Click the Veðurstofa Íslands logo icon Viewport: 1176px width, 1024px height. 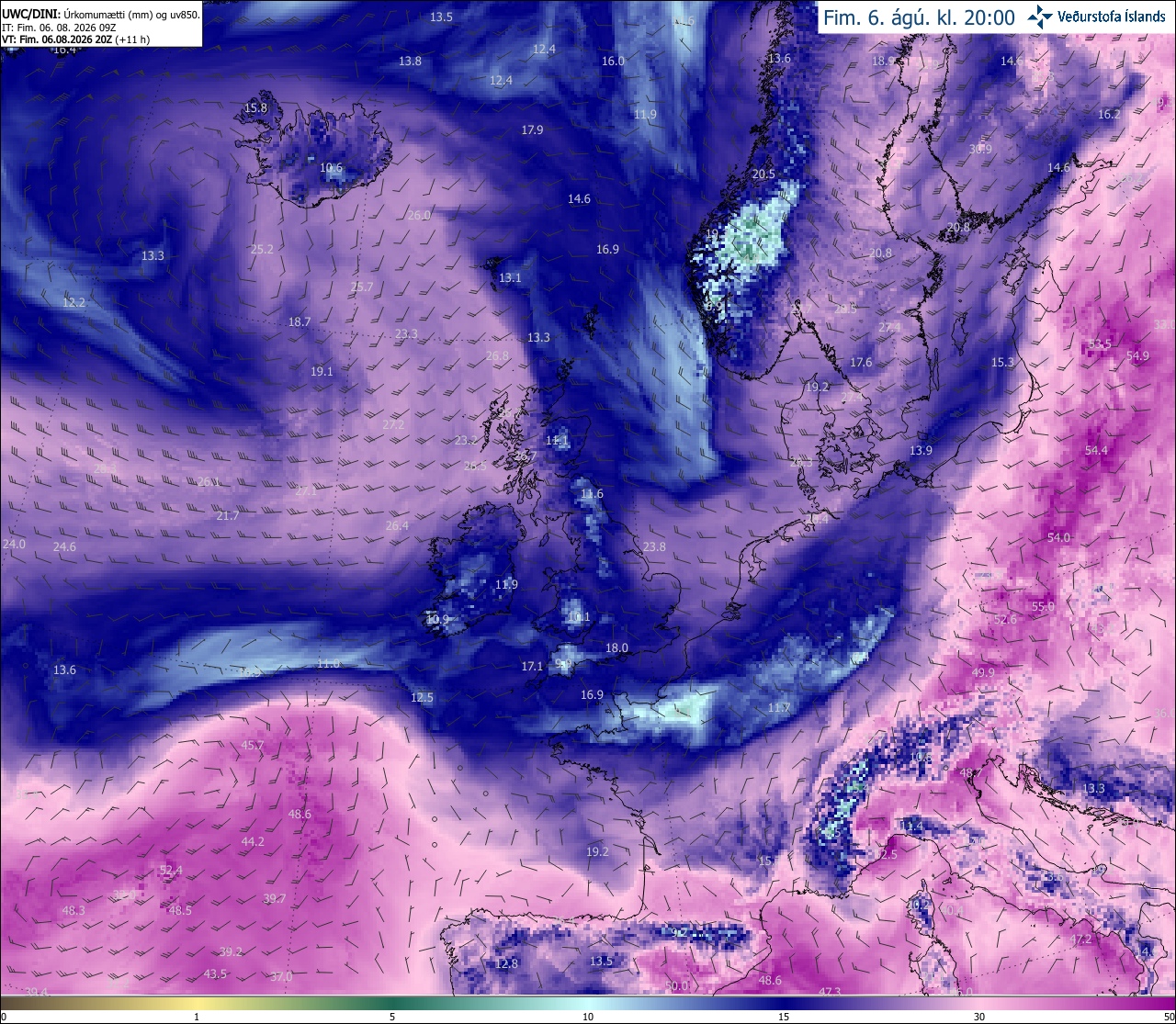click(1041, 16)
